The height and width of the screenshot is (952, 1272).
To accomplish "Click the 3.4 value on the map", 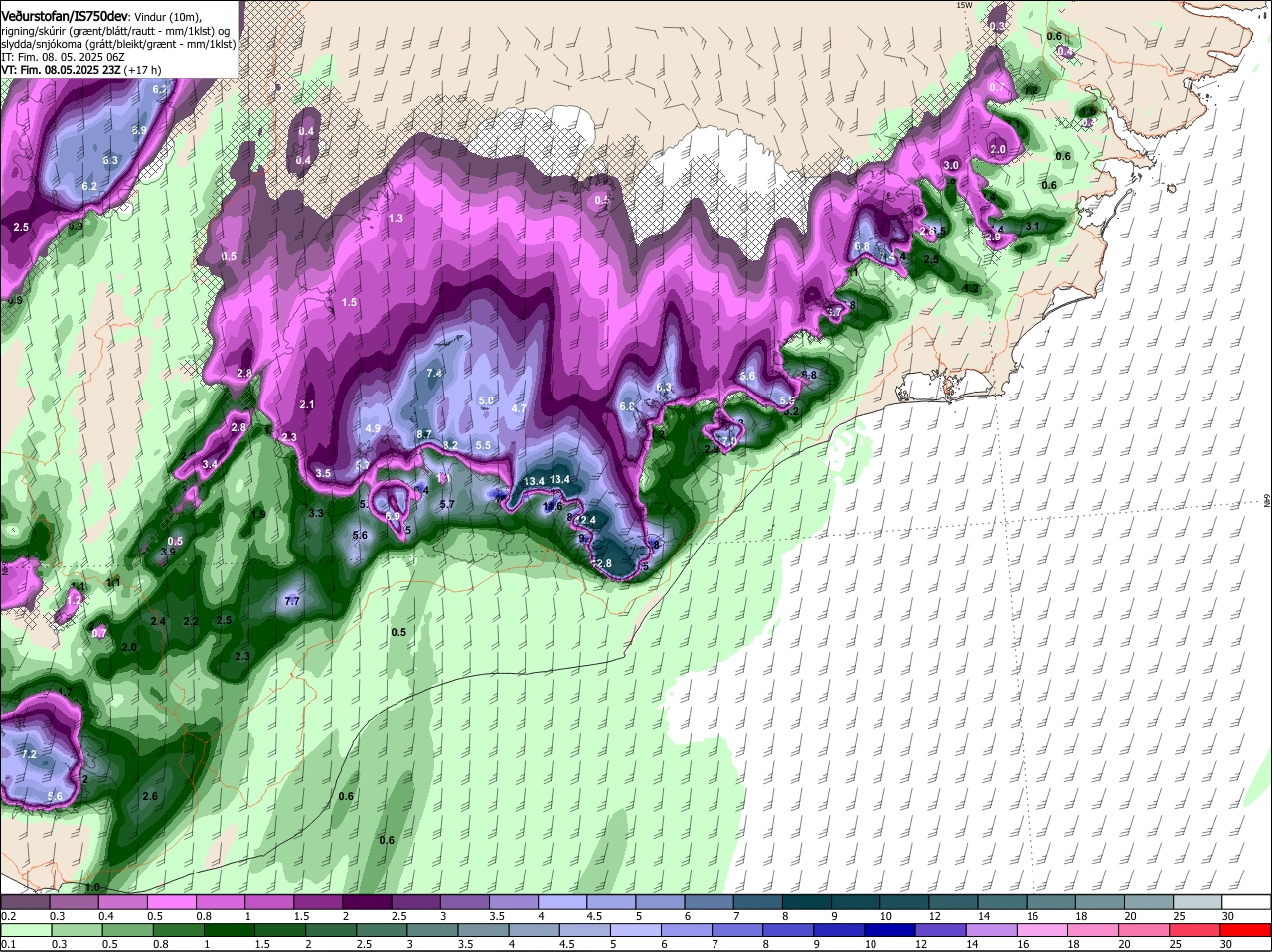I will (x=210, y=464).
